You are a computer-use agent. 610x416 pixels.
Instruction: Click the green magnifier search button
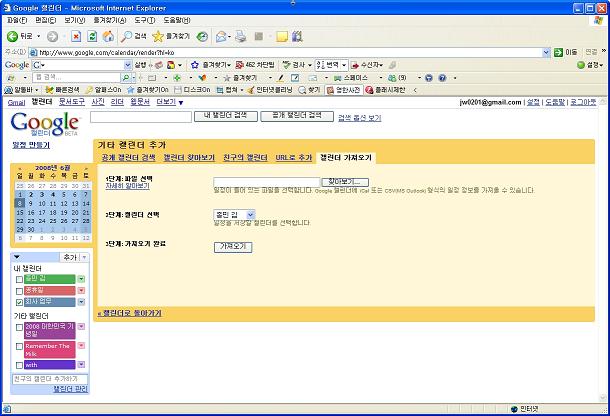click(126, 78)
